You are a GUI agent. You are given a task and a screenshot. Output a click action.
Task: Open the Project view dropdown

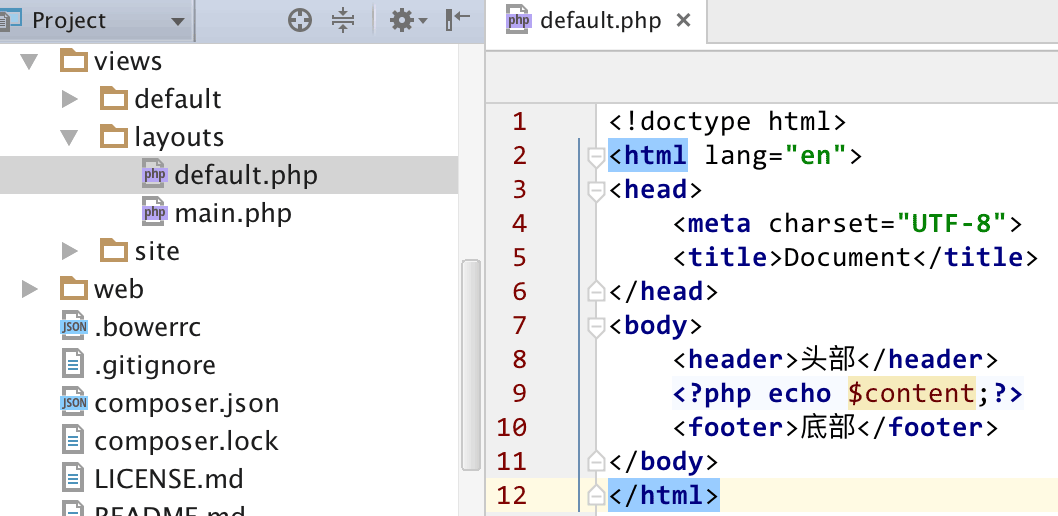(x=177, y=21)
